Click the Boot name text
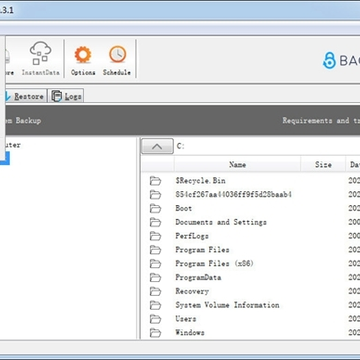360x360 pixels. [183, 208]
